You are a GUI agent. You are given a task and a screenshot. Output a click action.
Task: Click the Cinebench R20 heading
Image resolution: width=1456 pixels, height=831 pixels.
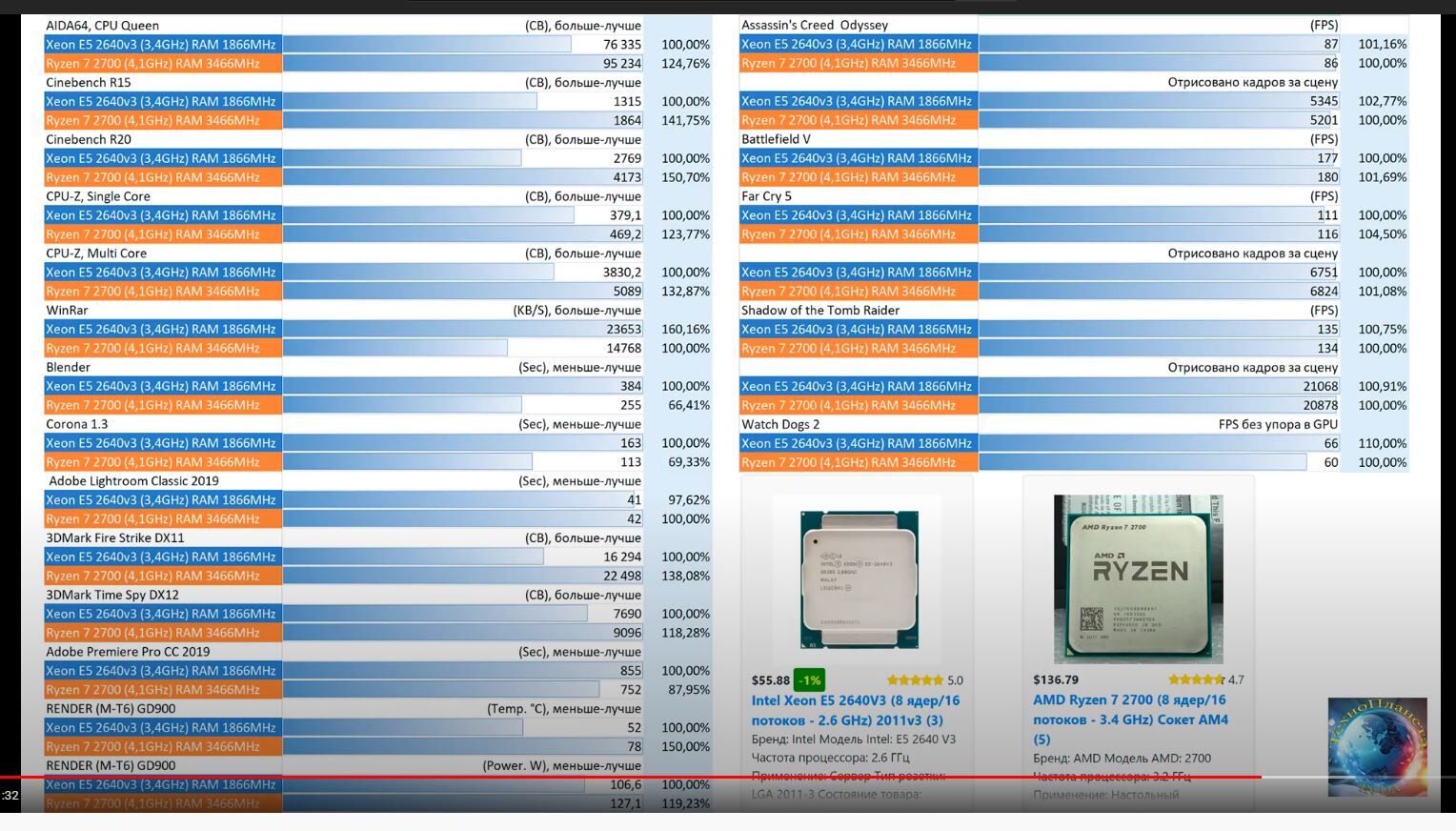click(x=89, y=140)
